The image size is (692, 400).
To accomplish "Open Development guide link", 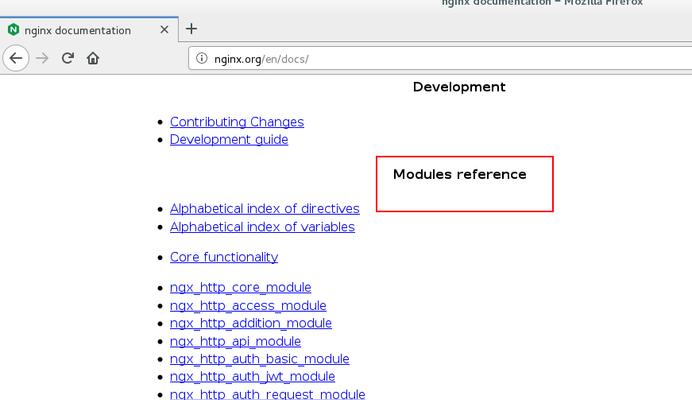I will [x=229, y=140].
